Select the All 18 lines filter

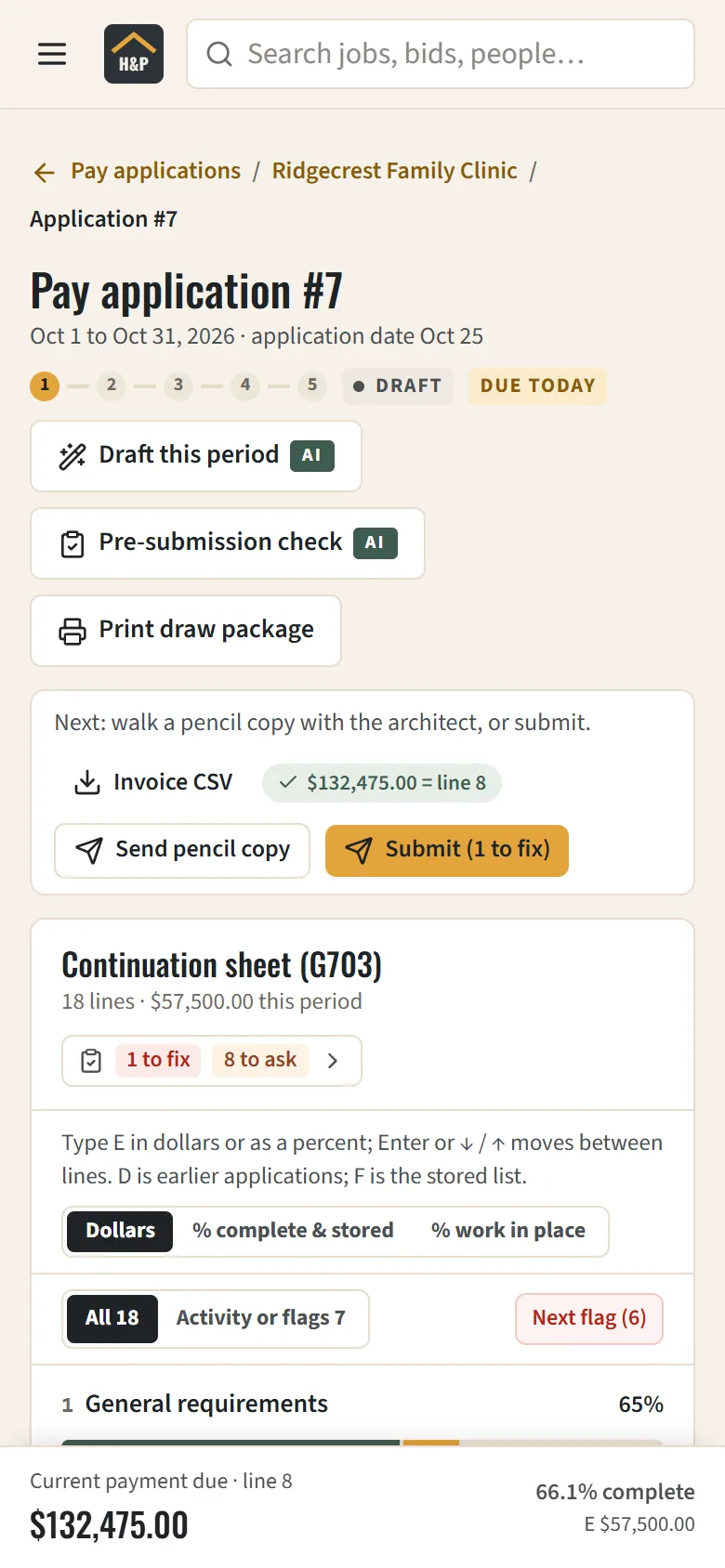[x=112, y=1318]
